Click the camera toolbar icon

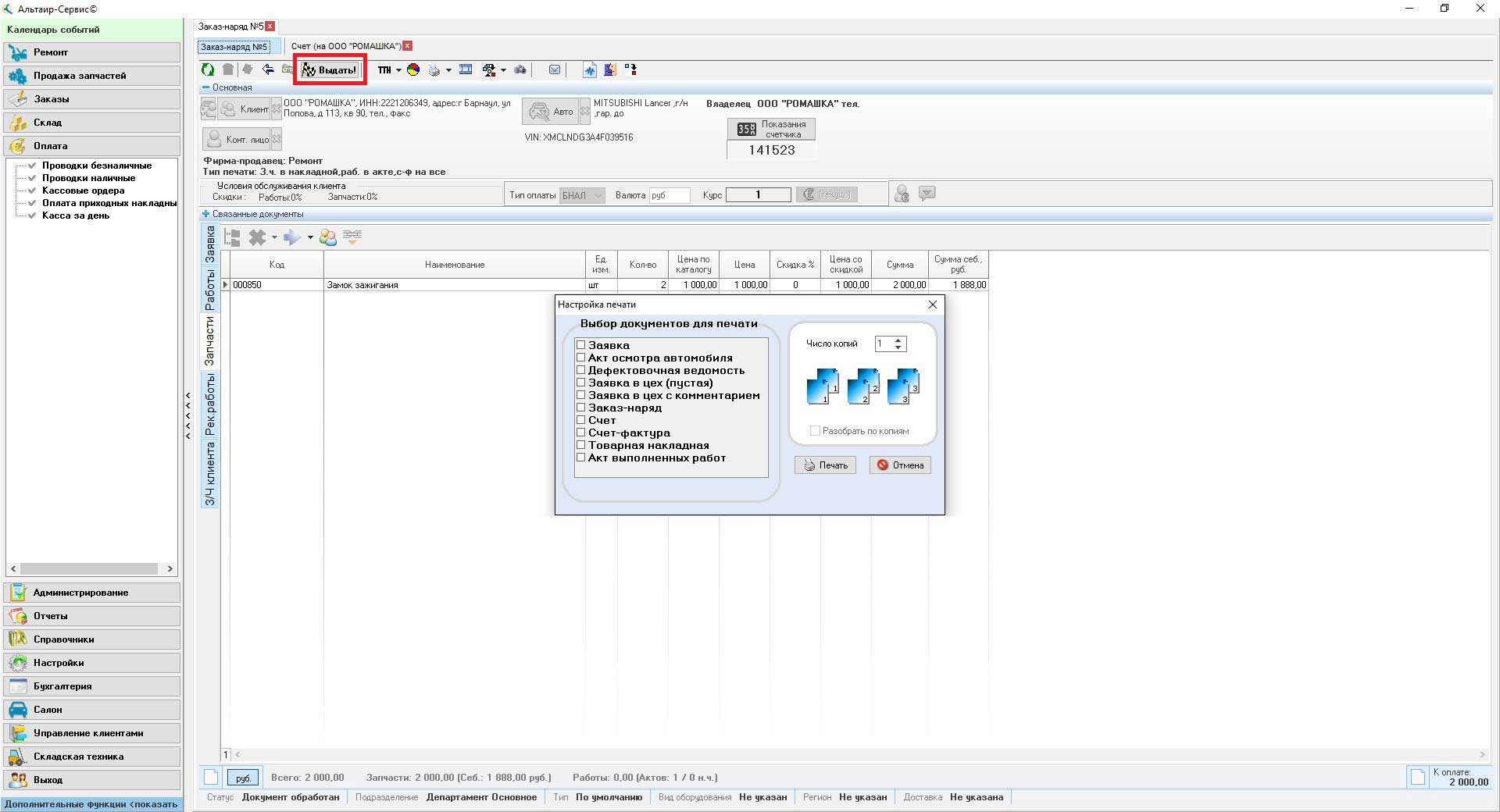click(520, 69)
